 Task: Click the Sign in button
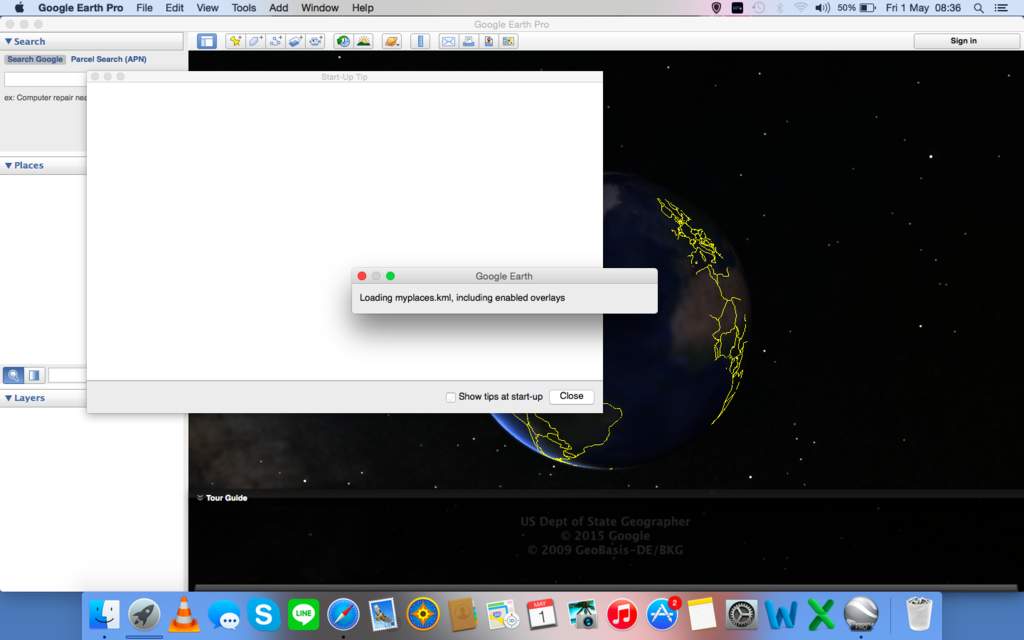[x=963, y=40]
